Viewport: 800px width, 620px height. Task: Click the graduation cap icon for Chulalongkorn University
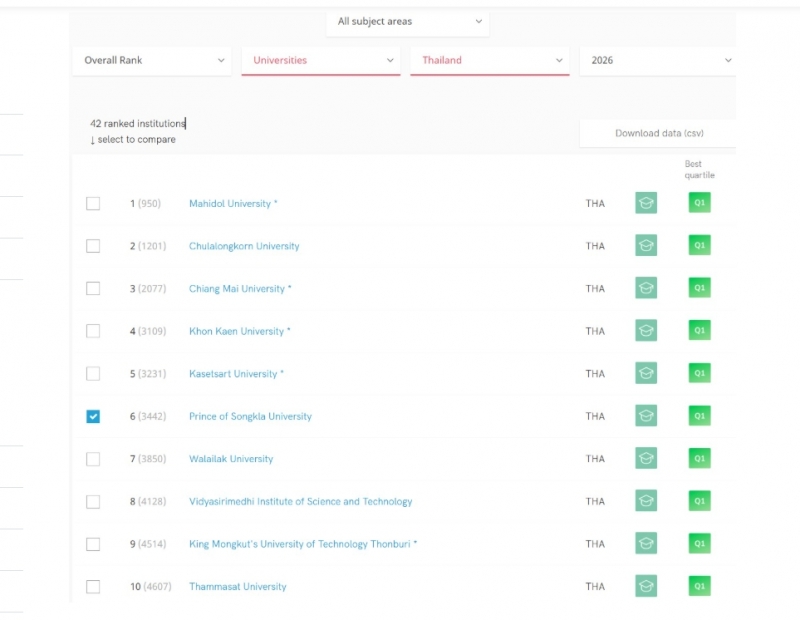[646, 246]
